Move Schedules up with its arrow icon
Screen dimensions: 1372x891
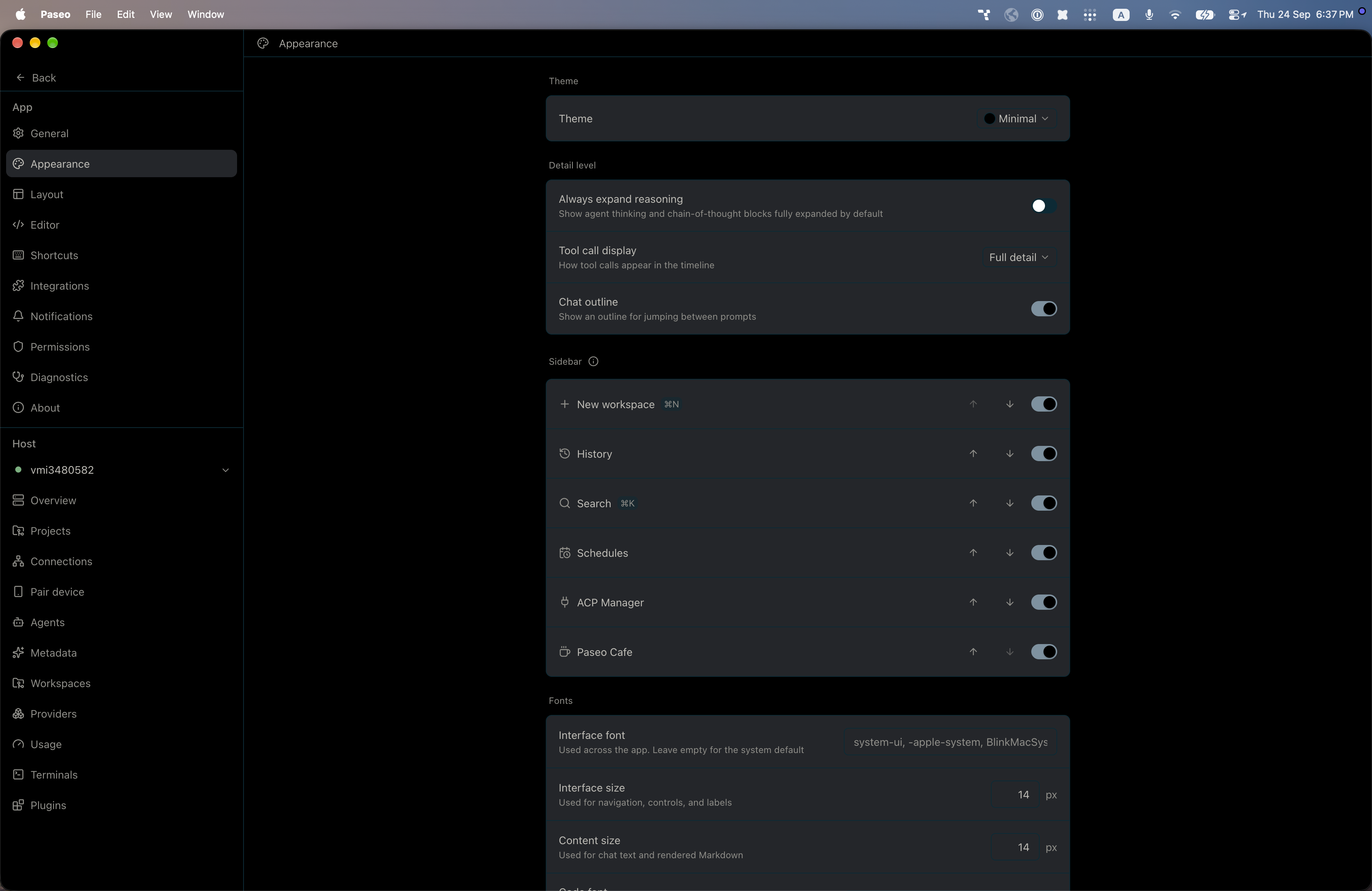click(x=973, y=553)
